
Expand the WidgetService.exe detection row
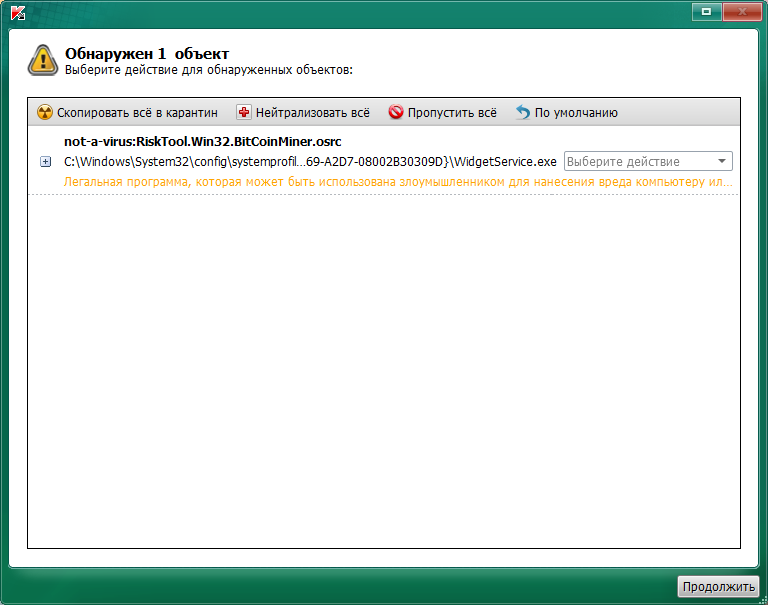click(x=46, y=162)
